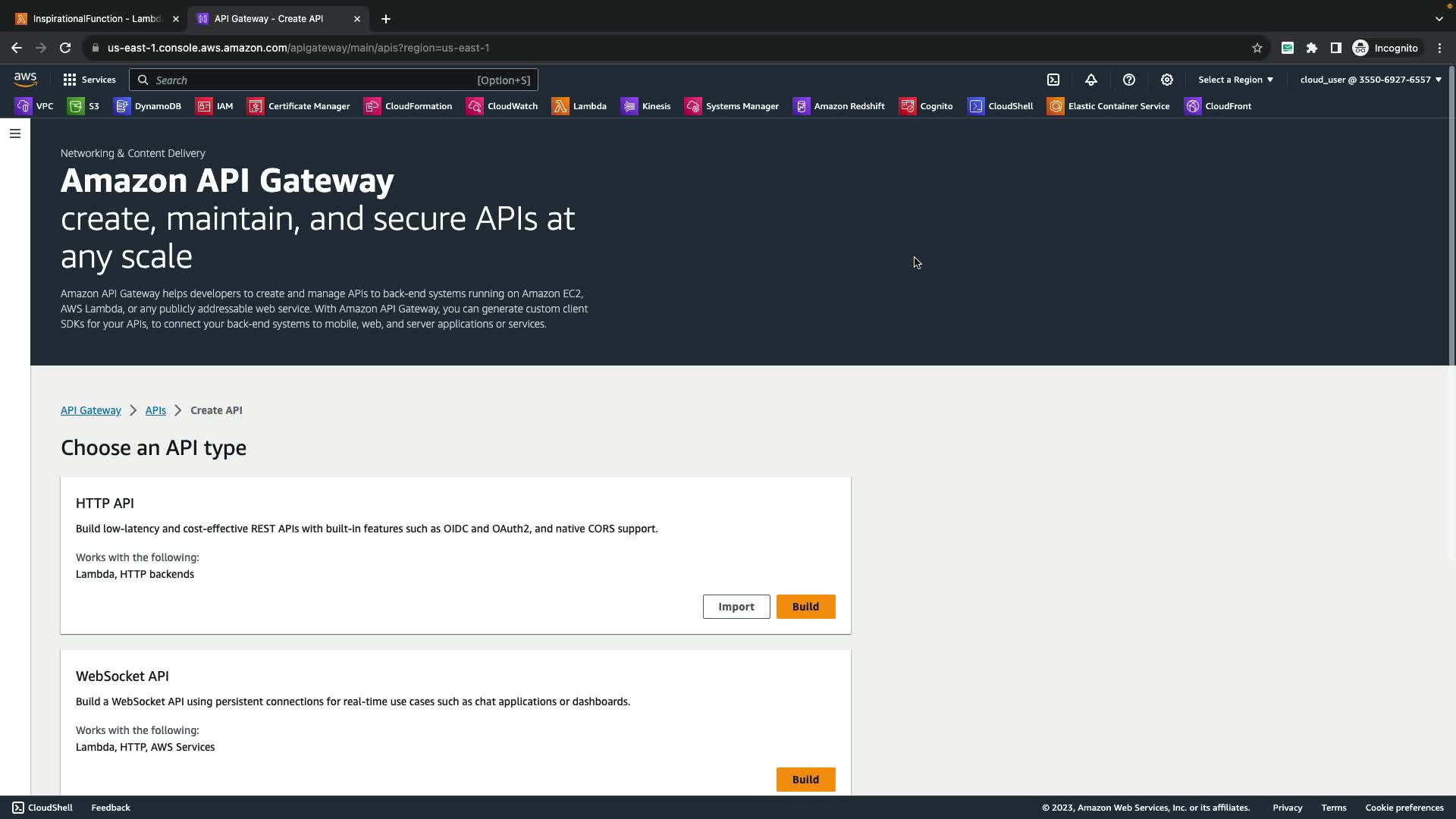Click Import for the HTTP API
The image size is (1456, 819).
point(736,607)
